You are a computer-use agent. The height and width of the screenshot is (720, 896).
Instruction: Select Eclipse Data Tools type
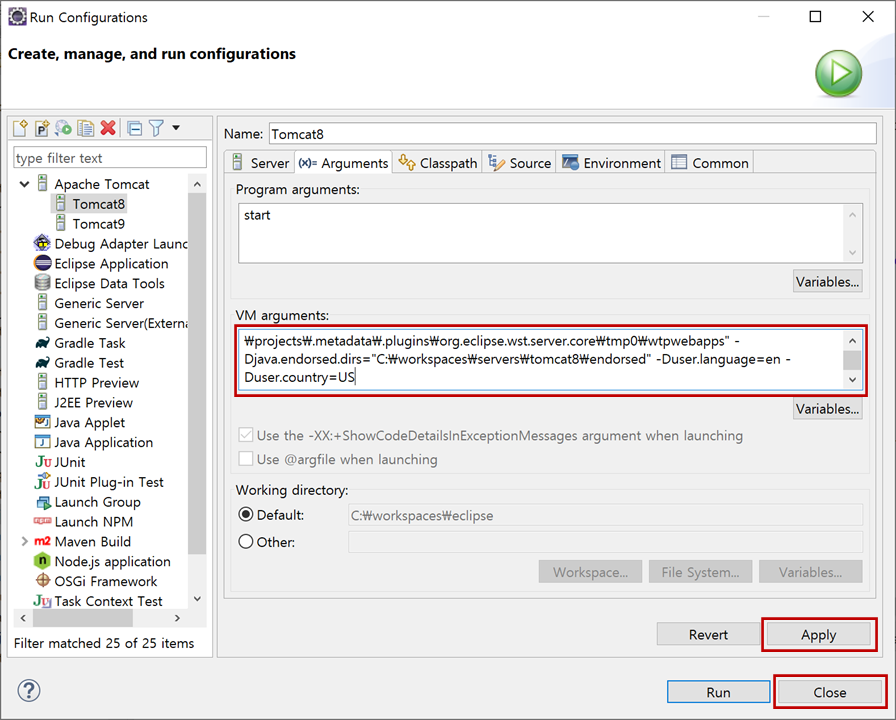(x=100, y=283)
